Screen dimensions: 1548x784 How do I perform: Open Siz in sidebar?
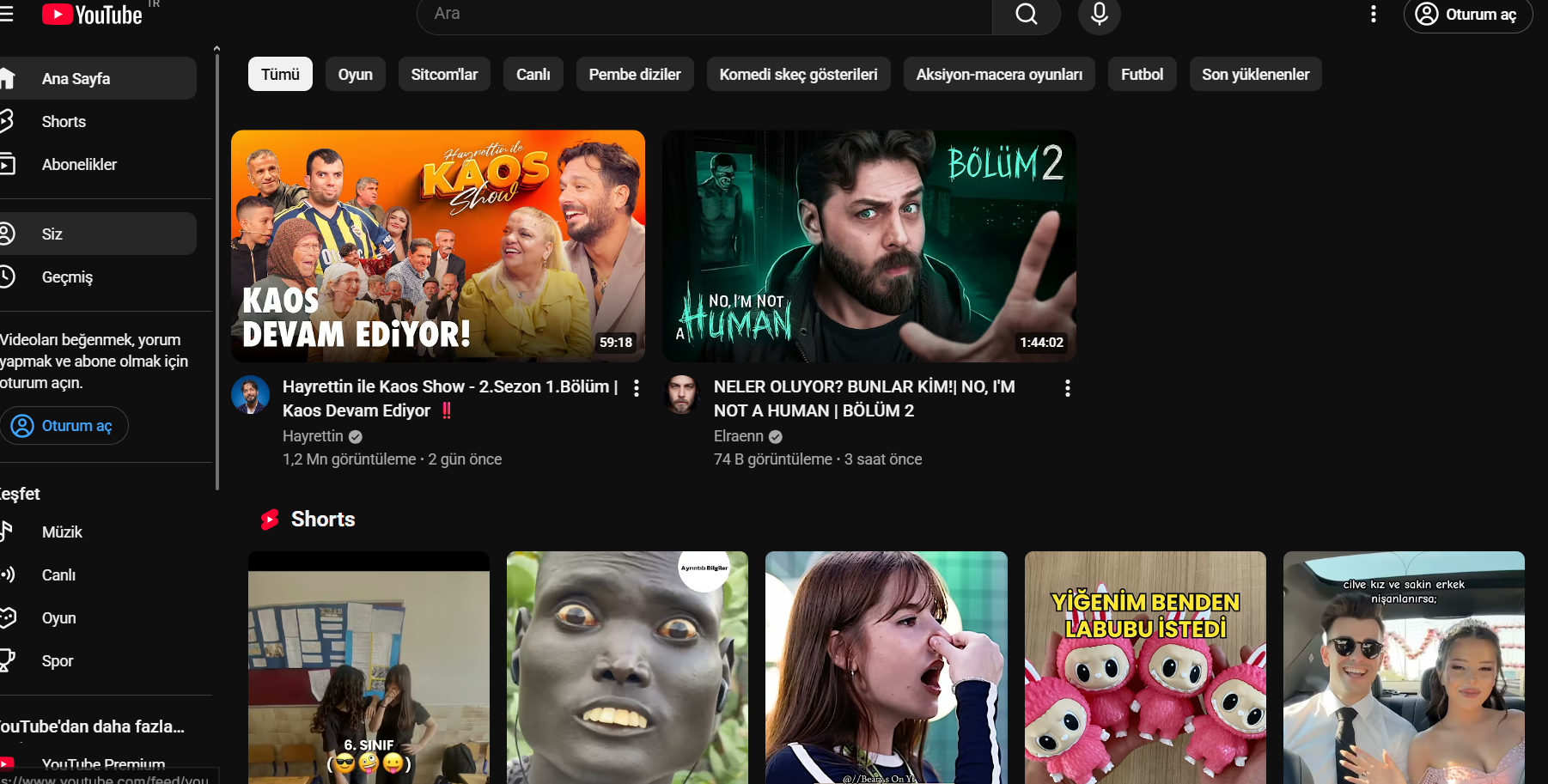click(x=98, y=234)
